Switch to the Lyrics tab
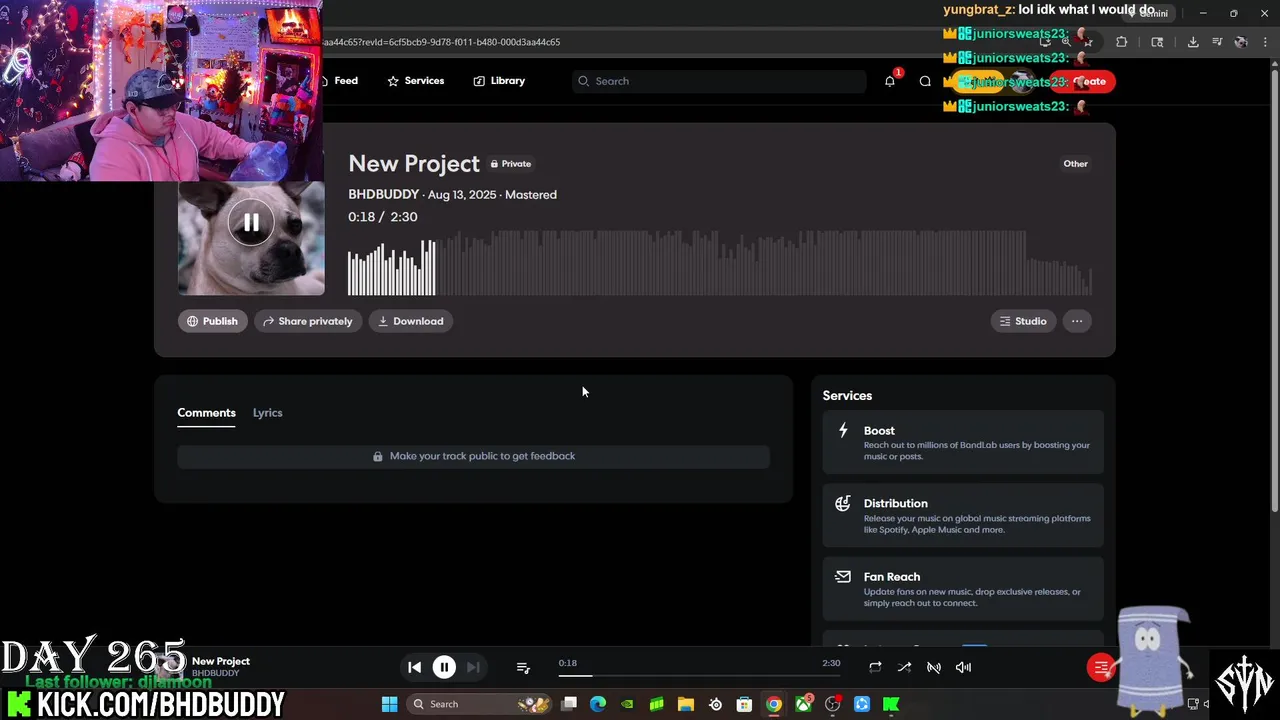Viewport: 1280px width, 720px height. [x=267, y=413]
